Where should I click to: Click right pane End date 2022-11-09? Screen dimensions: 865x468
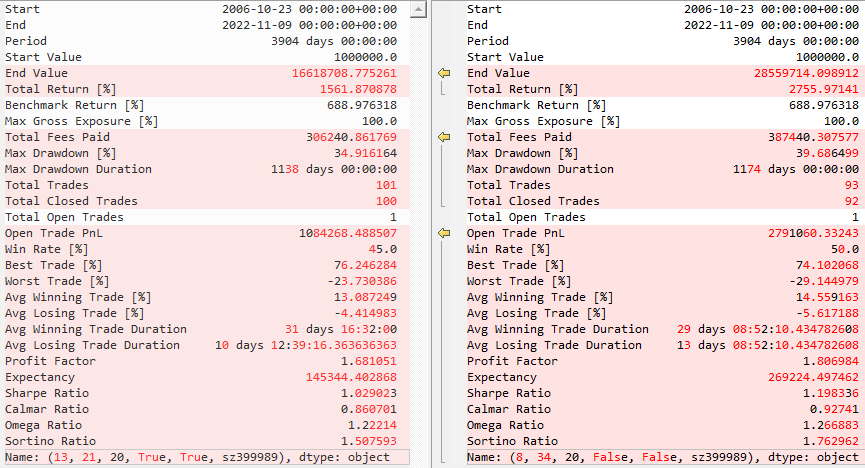coord(772,25)
